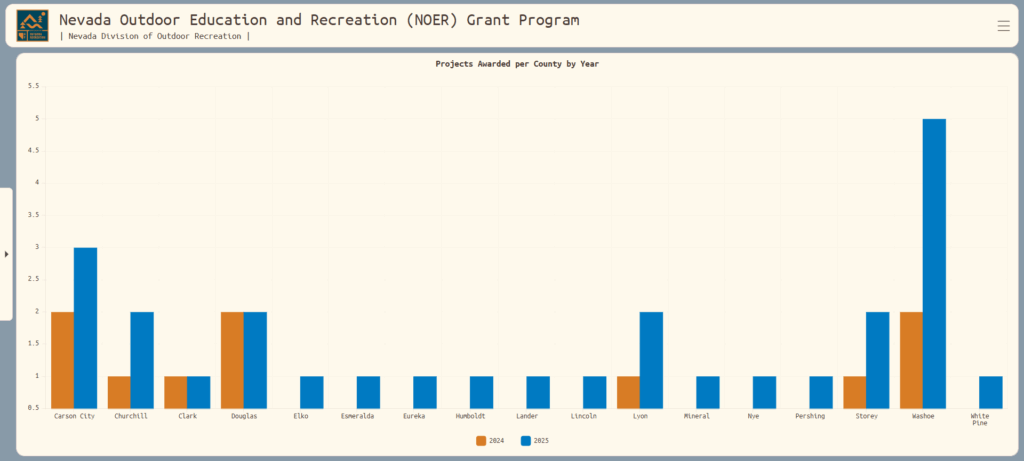Click the Nevada Outdoor Recreation logo
The height and width of the screenshot is (461, 1024).
click(33, 26)
